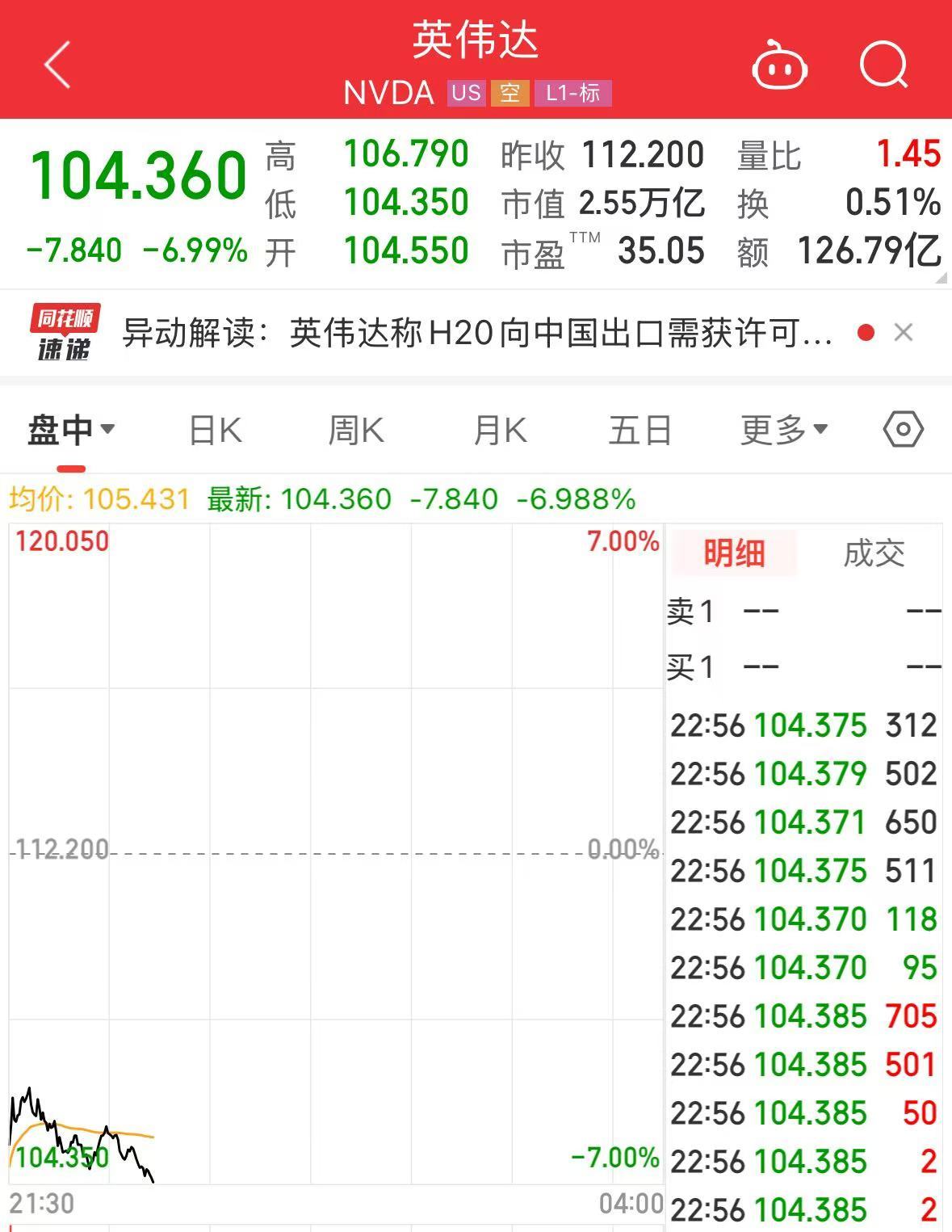This screenshot has width=952, height=1232.
Task: Open the robot assistant icon
Action: click(x=779, y=65)
